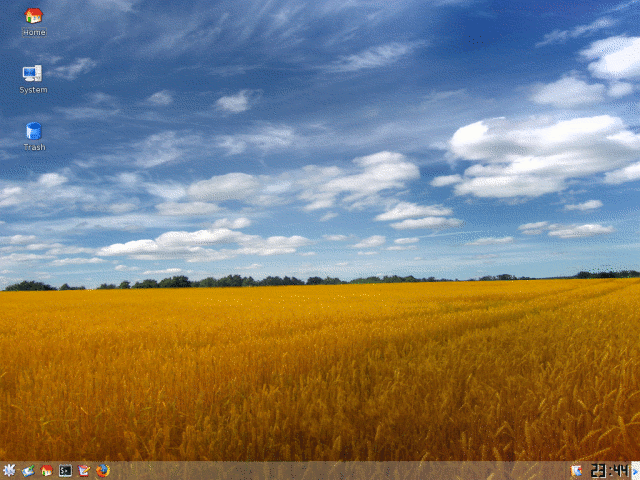Open the Home desktop icon
Screen dimensions: 640x480
click(x=34, y=16)
